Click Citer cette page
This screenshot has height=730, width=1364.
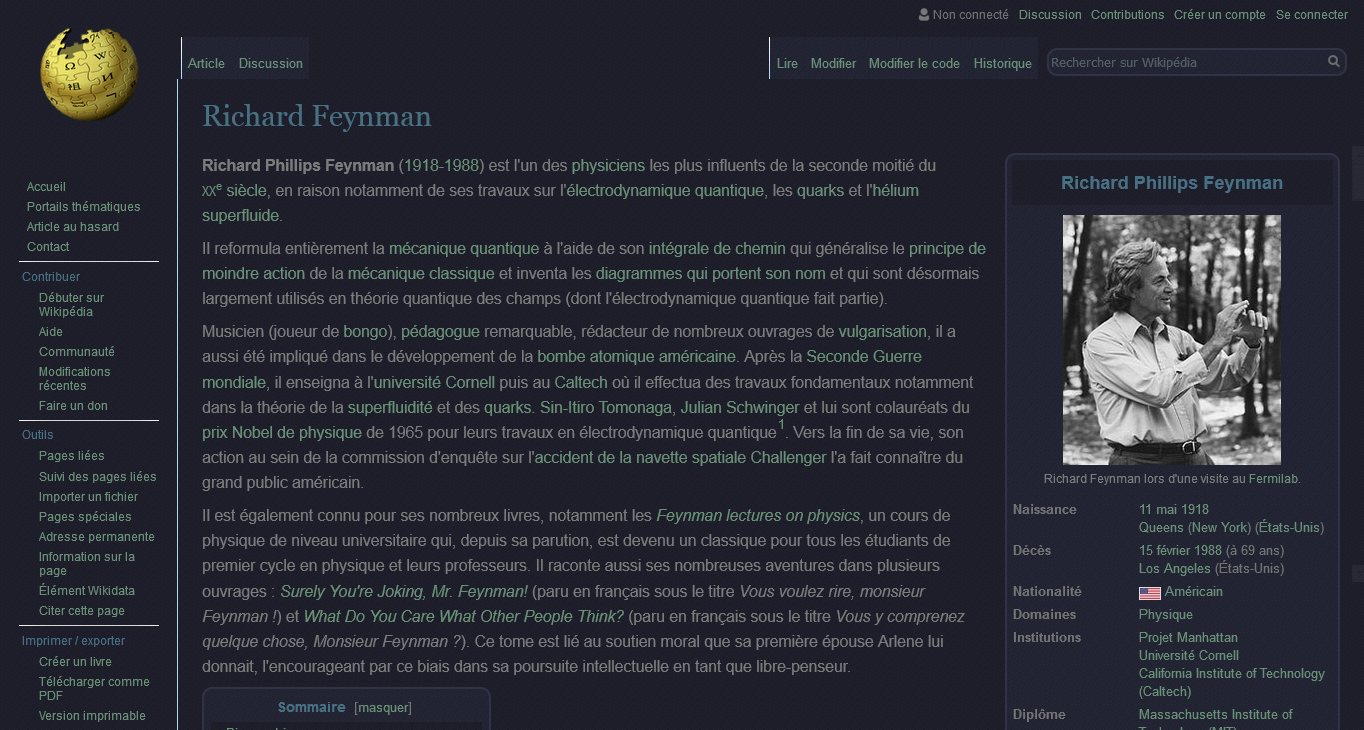click(82, 611)
